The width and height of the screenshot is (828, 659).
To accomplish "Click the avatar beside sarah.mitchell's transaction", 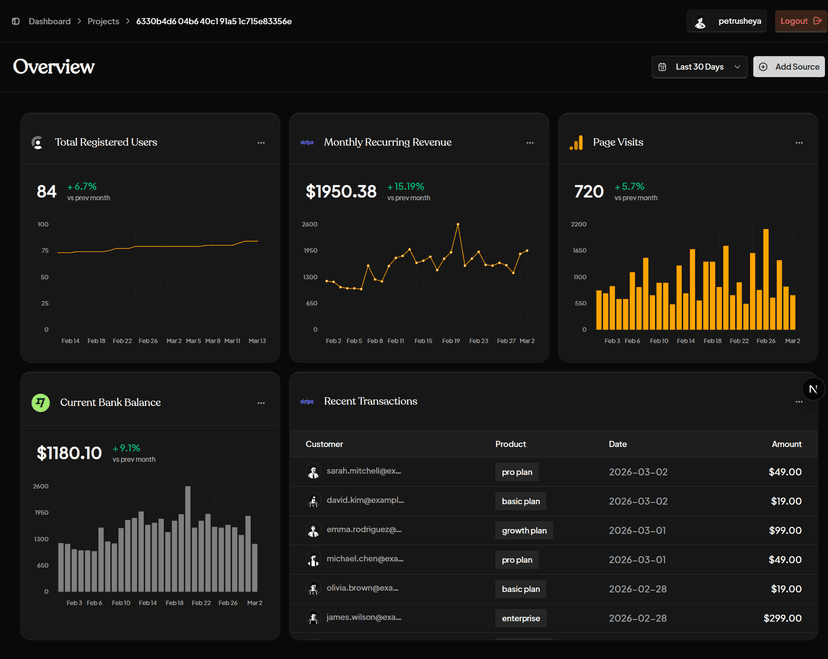I will [x=313, y=472].
